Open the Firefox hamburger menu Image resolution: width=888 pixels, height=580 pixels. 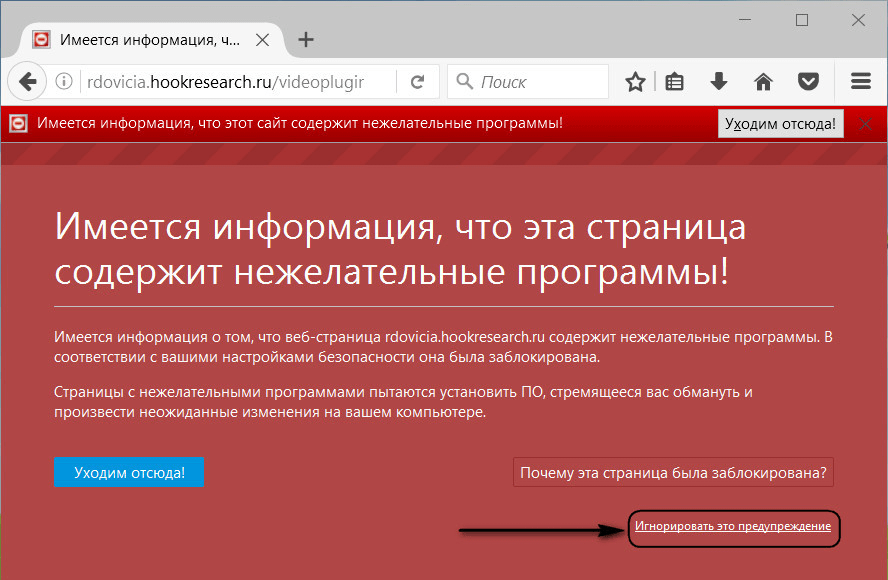[x=860, y=81]
